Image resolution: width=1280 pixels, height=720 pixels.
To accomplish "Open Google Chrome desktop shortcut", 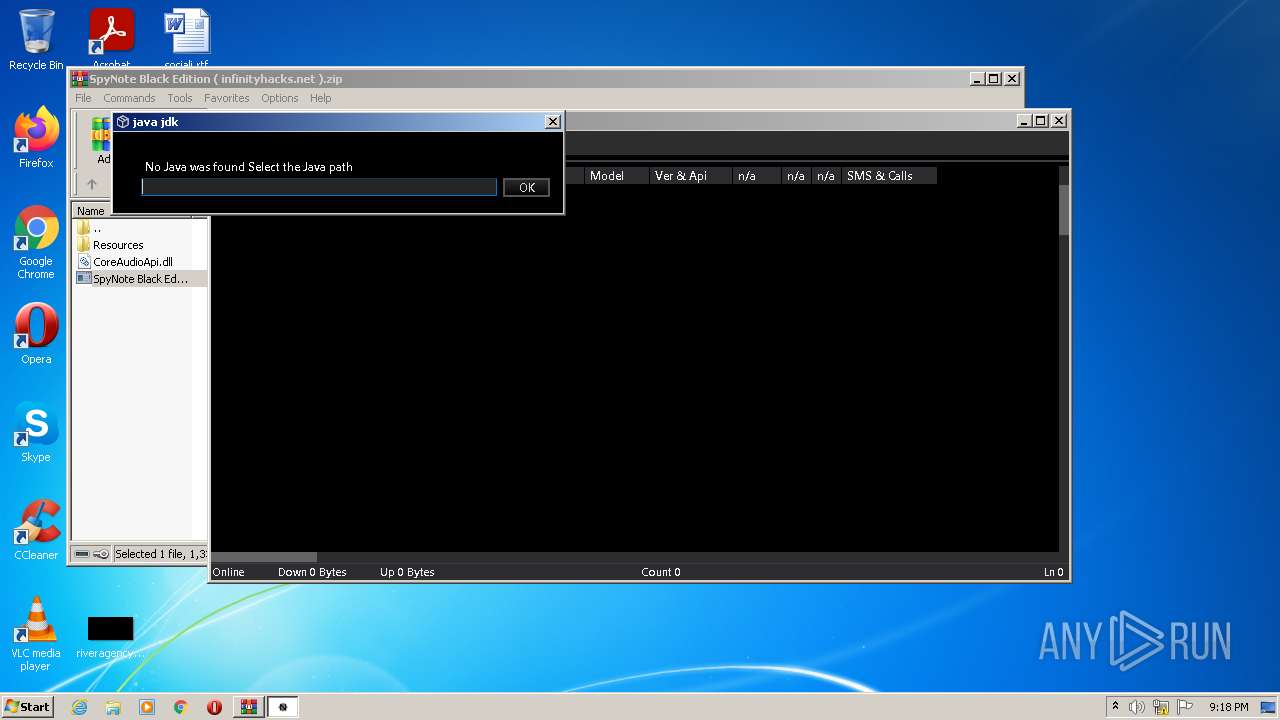I will pos(36,242).
